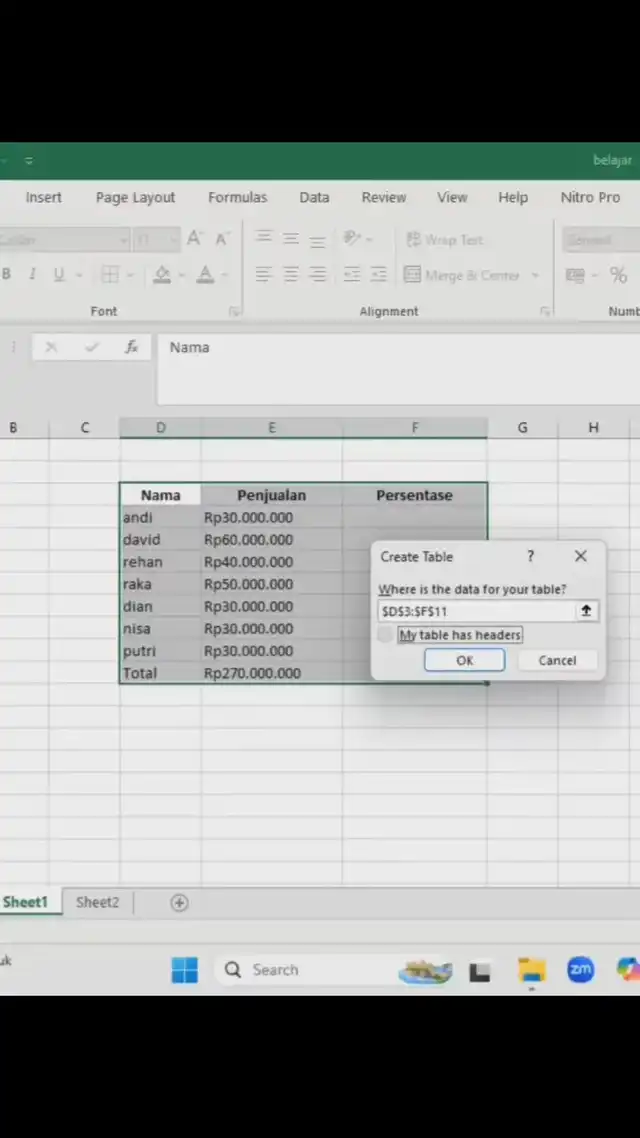Click the Windows Start button
640x1138 pixels.
click(x=184, y=970)
